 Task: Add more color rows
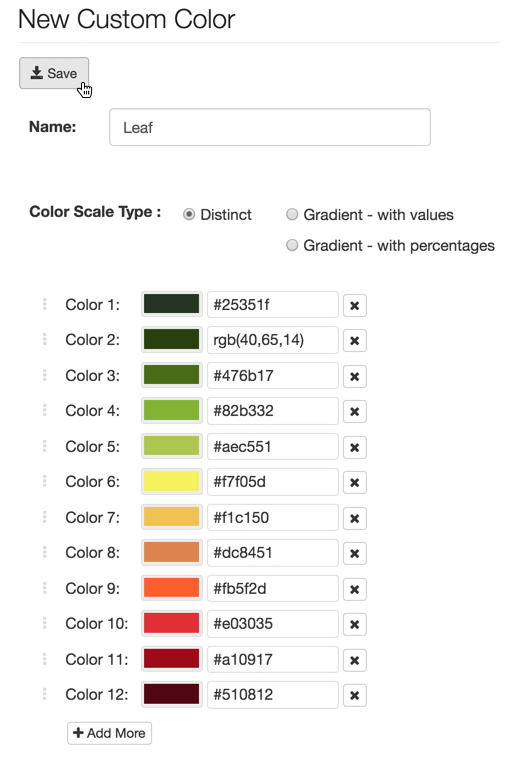coord(109,733)
